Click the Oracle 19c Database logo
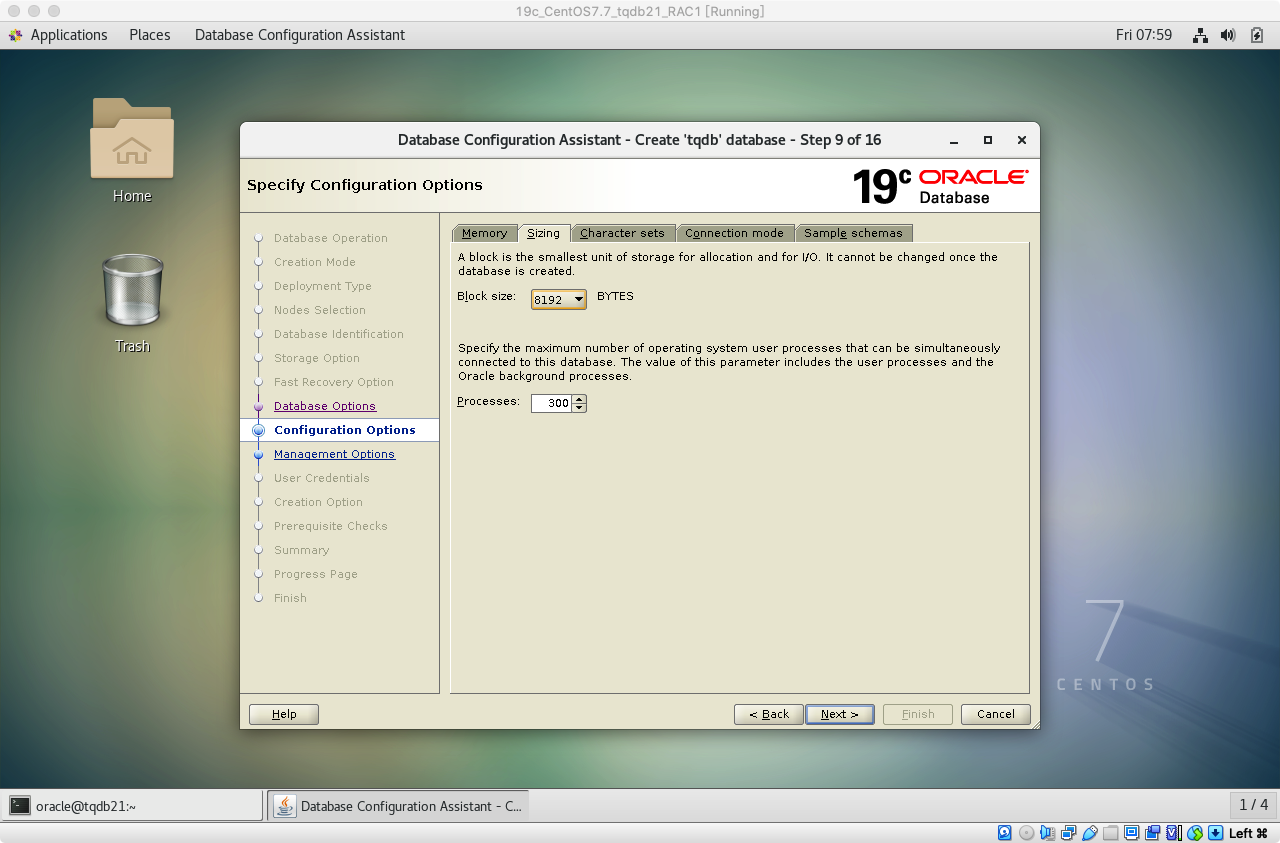Viewport: 1280px width, 843px height. coord(940,186)
